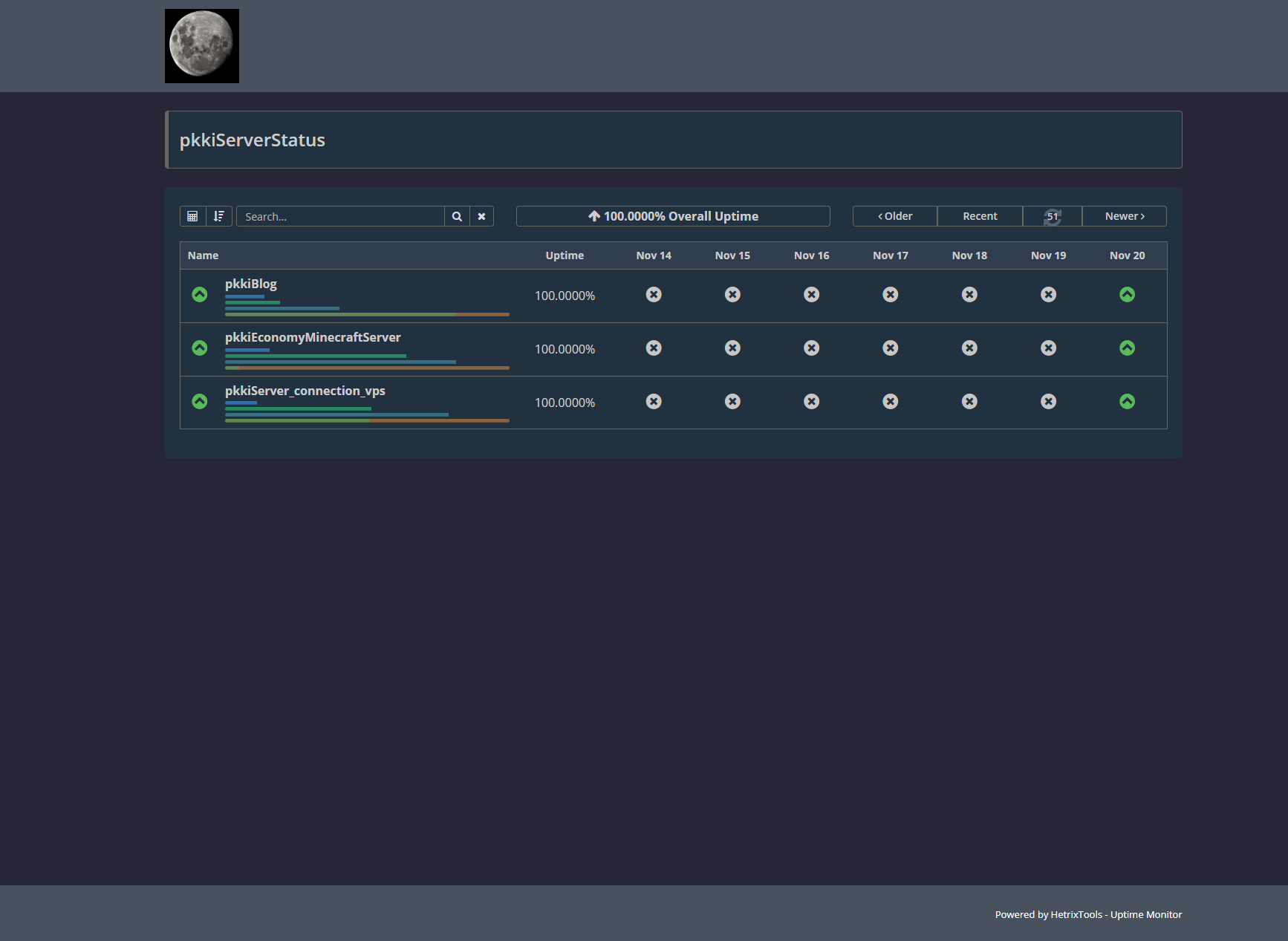This screenshot has width=1288, height=941.
Task: Open the pkkiEconomyMinecraftServer monitor name
Action: pos(313,337)
